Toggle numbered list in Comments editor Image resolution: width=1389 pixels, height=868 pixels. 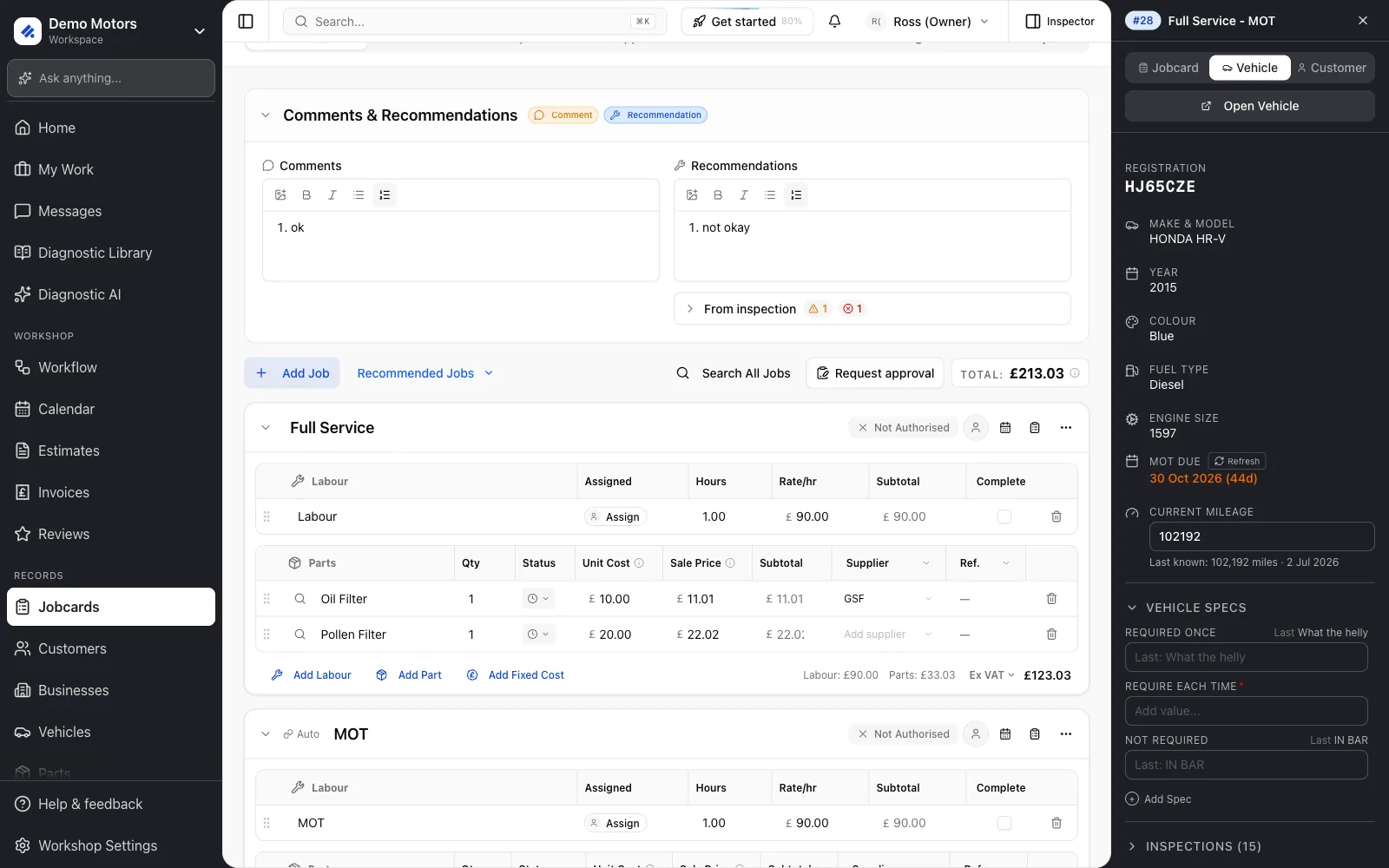pos(385,195)
